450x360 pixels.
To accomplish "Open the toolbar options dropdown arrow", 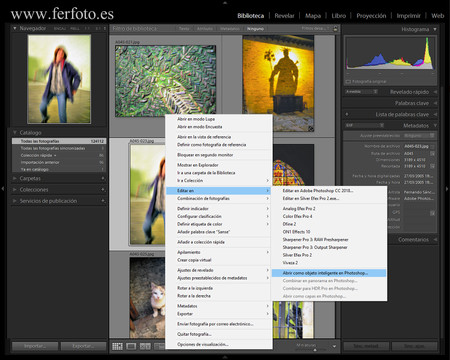I will coord(334,347).
